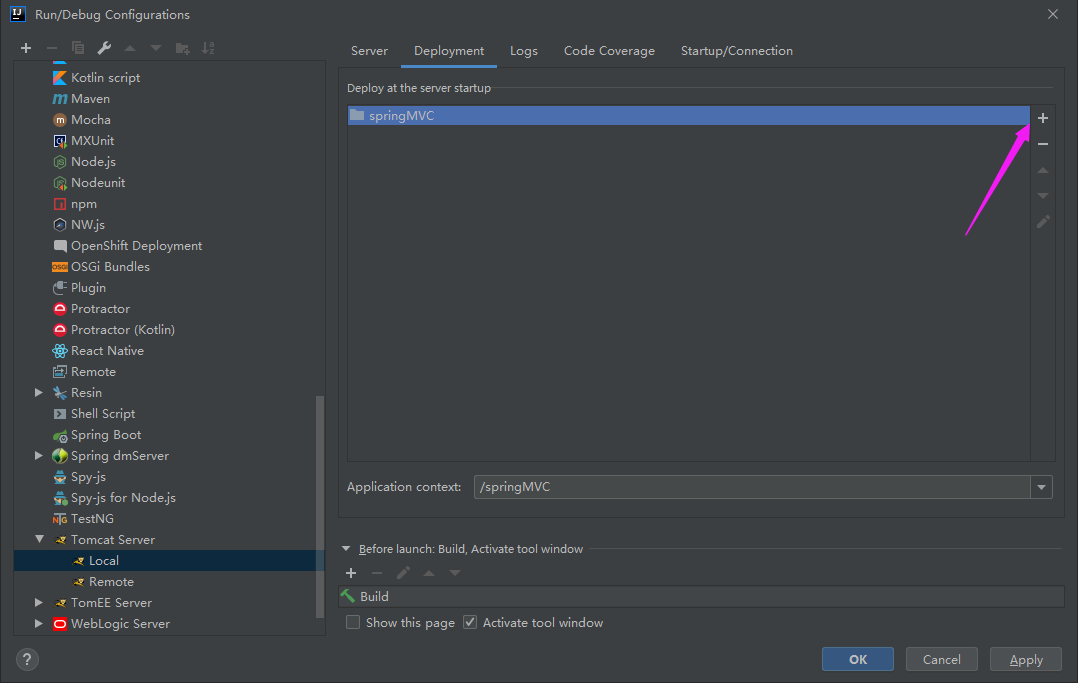Uncheck Activate tool window checkbox
This screenshot has width=1078, height=683.
pyautogui.click(x=470, y=622)
